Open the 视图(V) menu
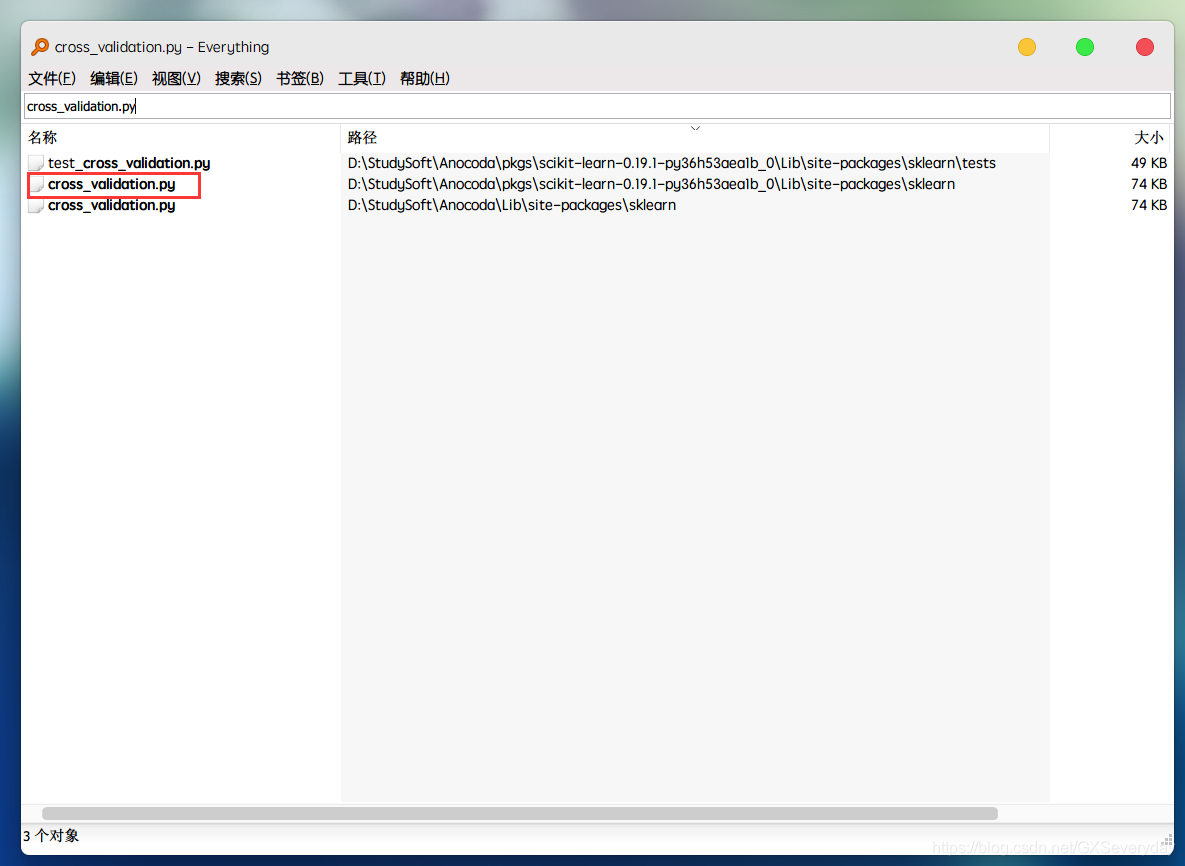Viewport: 1185px width, 866px height. click(176, 79)
